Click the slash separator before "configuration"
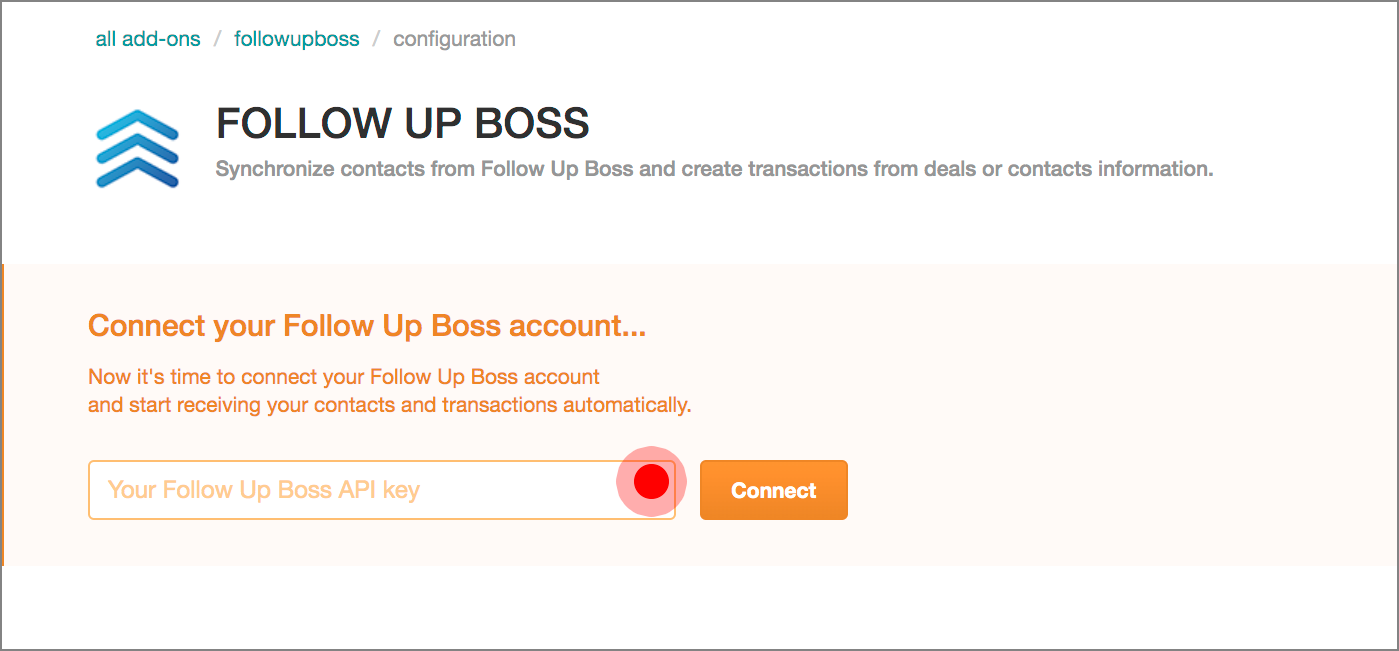The width and height of the screenshot is (1399, 651). pos(376,40)
